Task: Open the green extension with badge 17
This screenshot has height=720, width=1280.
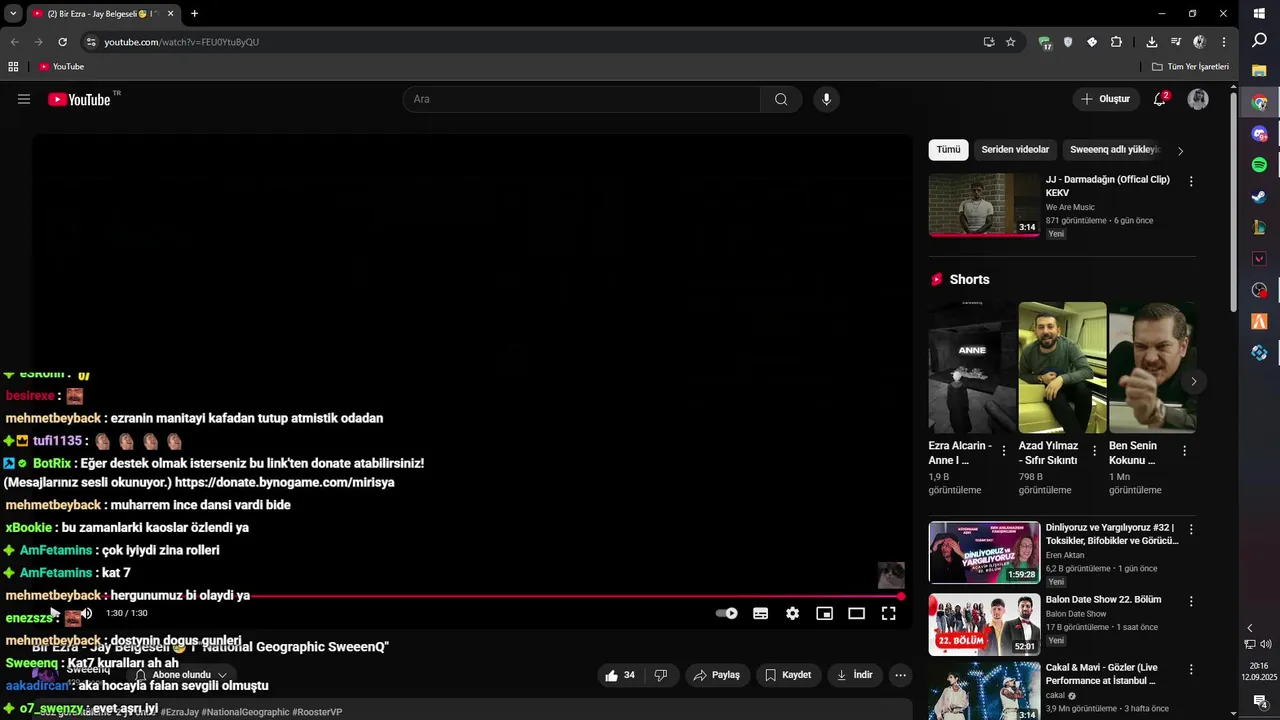Action: point(1045,42)
